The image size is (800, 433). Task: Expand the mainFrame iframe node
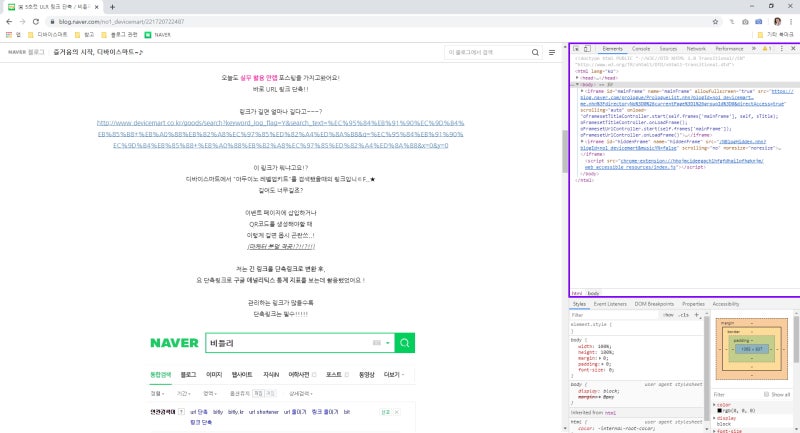click(582, 91)
